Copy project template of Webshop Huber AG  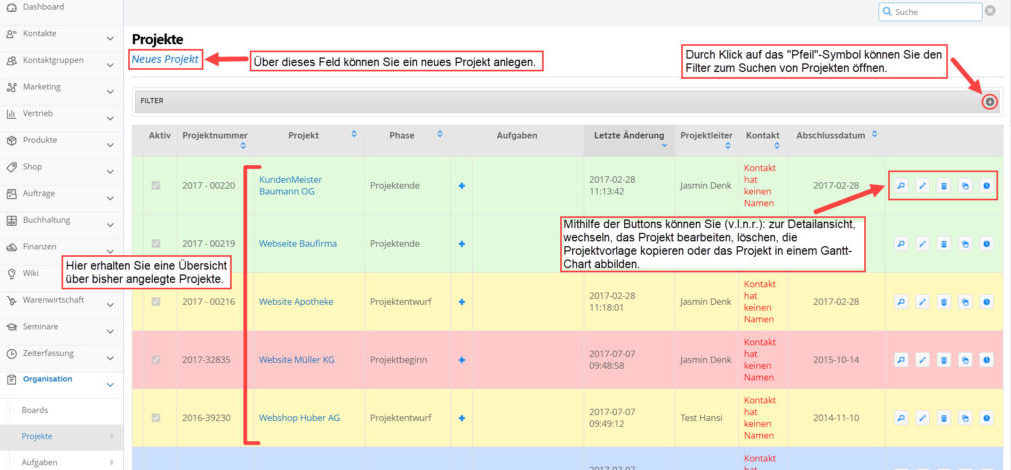tap(965, 418)
